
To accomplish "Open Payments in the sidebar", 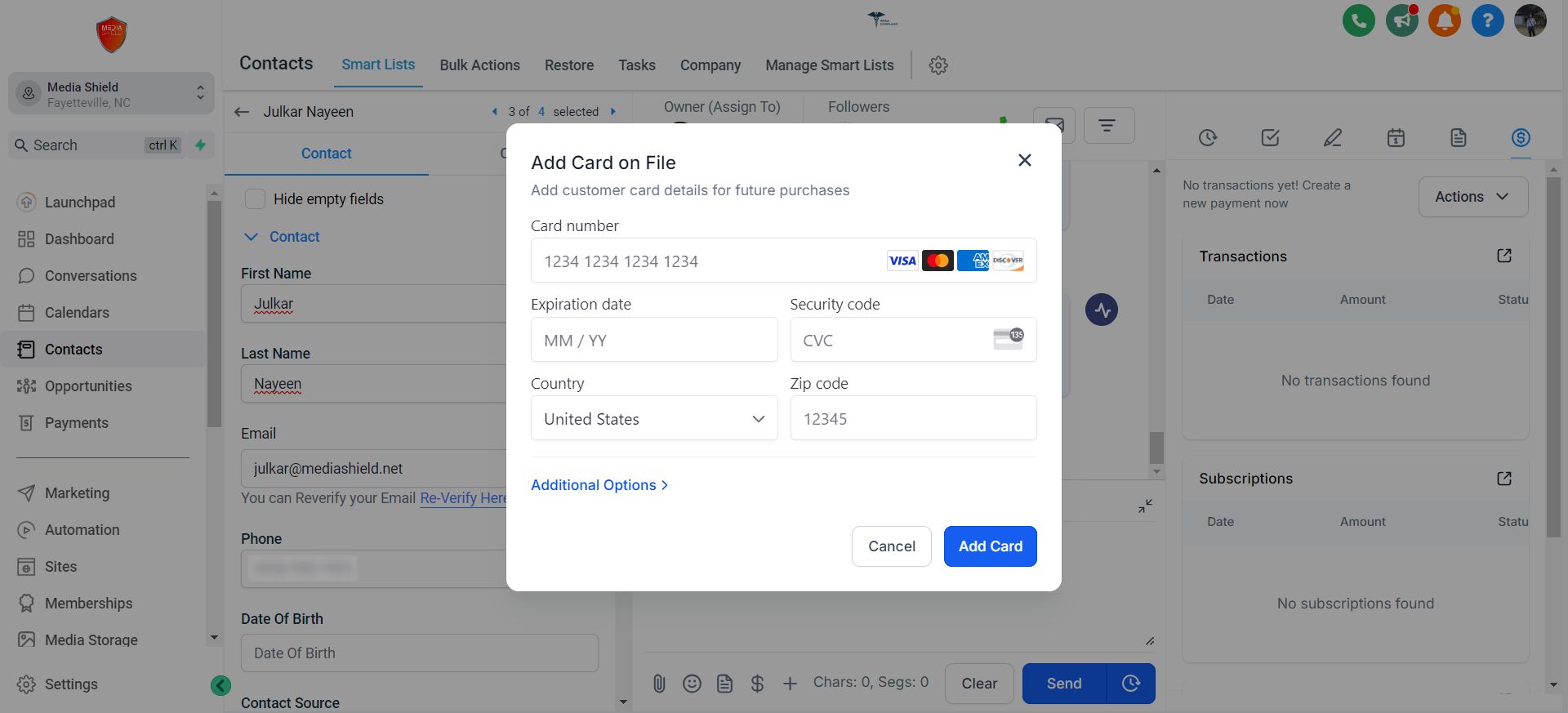I will (76, 422).
